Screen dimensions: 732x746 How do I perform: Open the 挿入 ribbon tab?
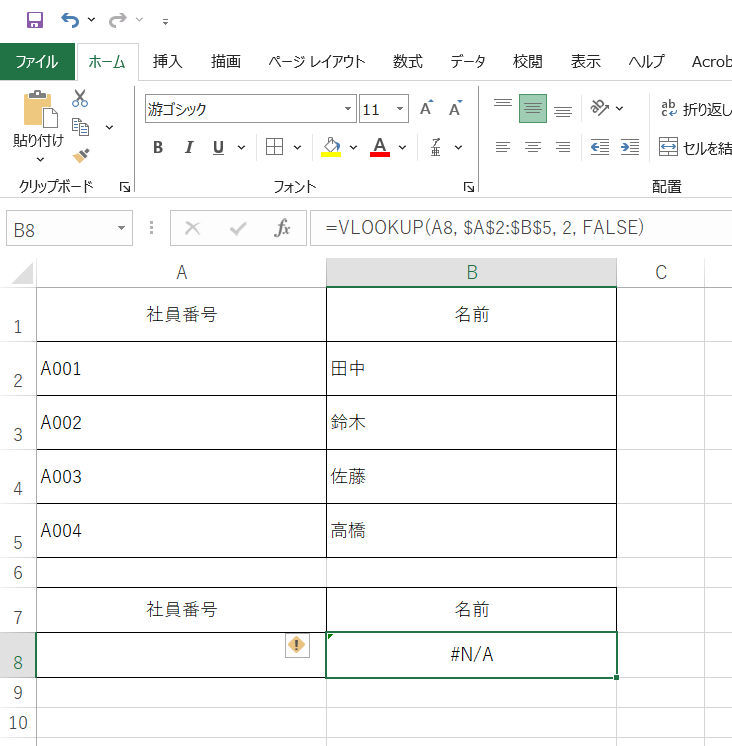tap(168, 61)
